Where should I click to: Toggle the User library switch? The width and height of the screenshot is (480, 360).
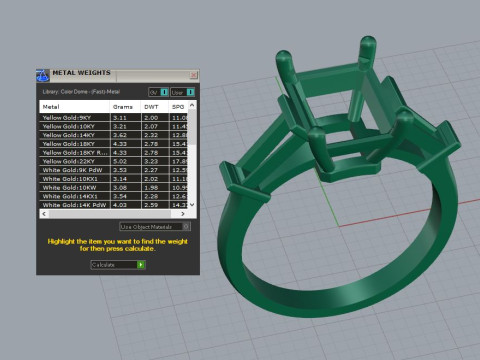tap(183, 92)
